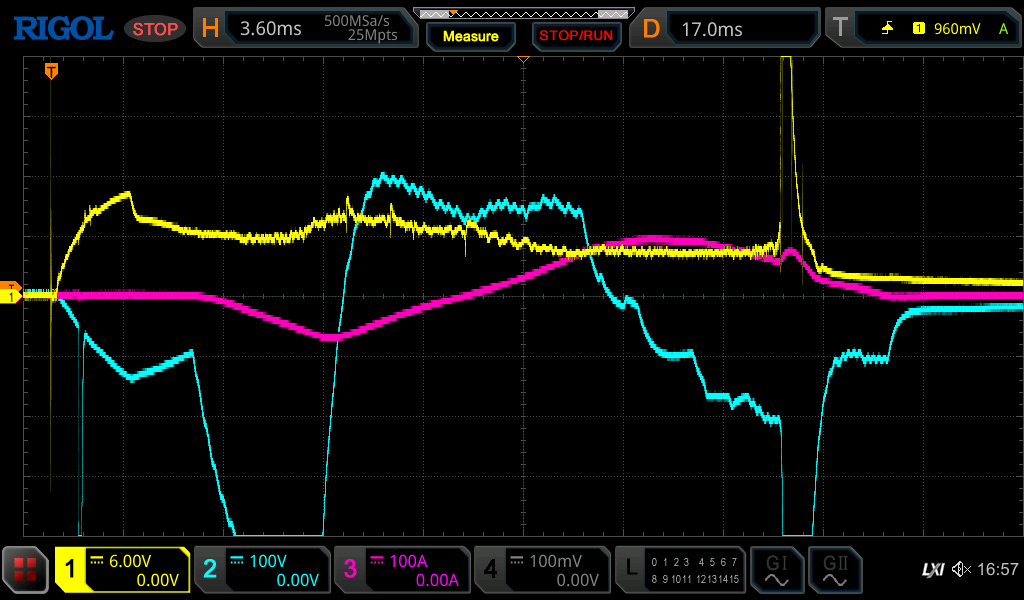This screenshot has width=1024, height=600.
Task: Open logic analyzer L digital channels panel
Action: click(680, 570)
